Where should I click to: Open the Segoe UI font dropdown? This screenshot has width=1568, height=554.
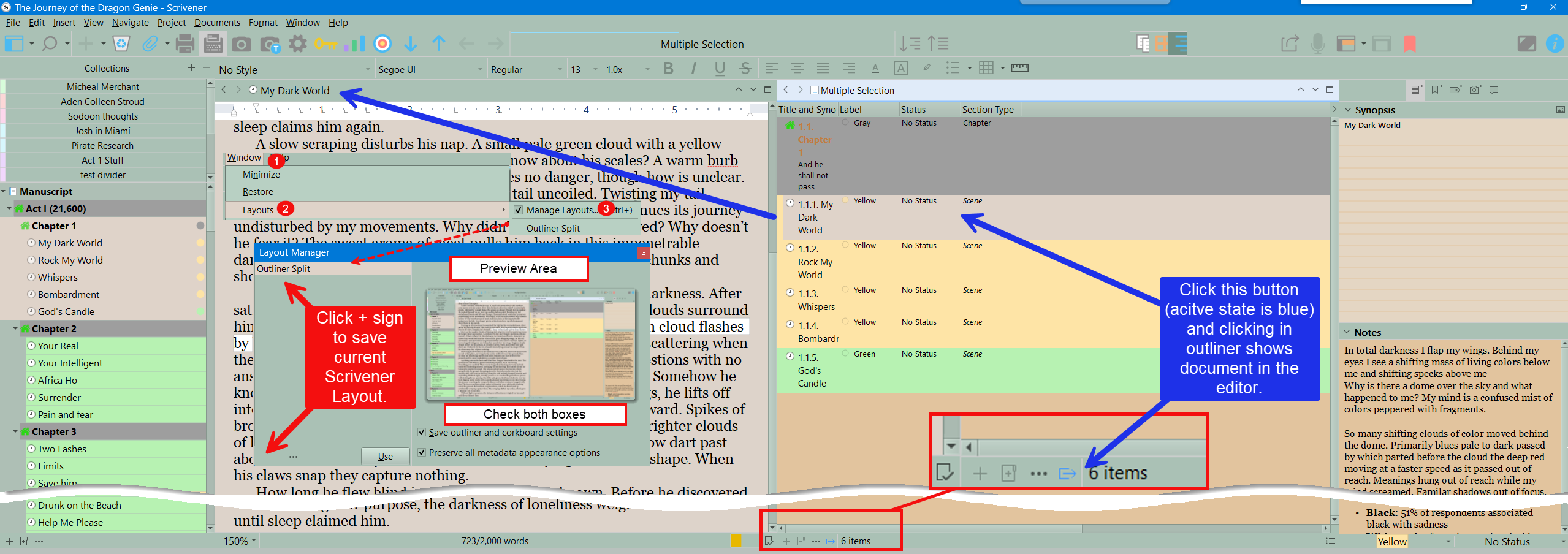pos(429,70)
